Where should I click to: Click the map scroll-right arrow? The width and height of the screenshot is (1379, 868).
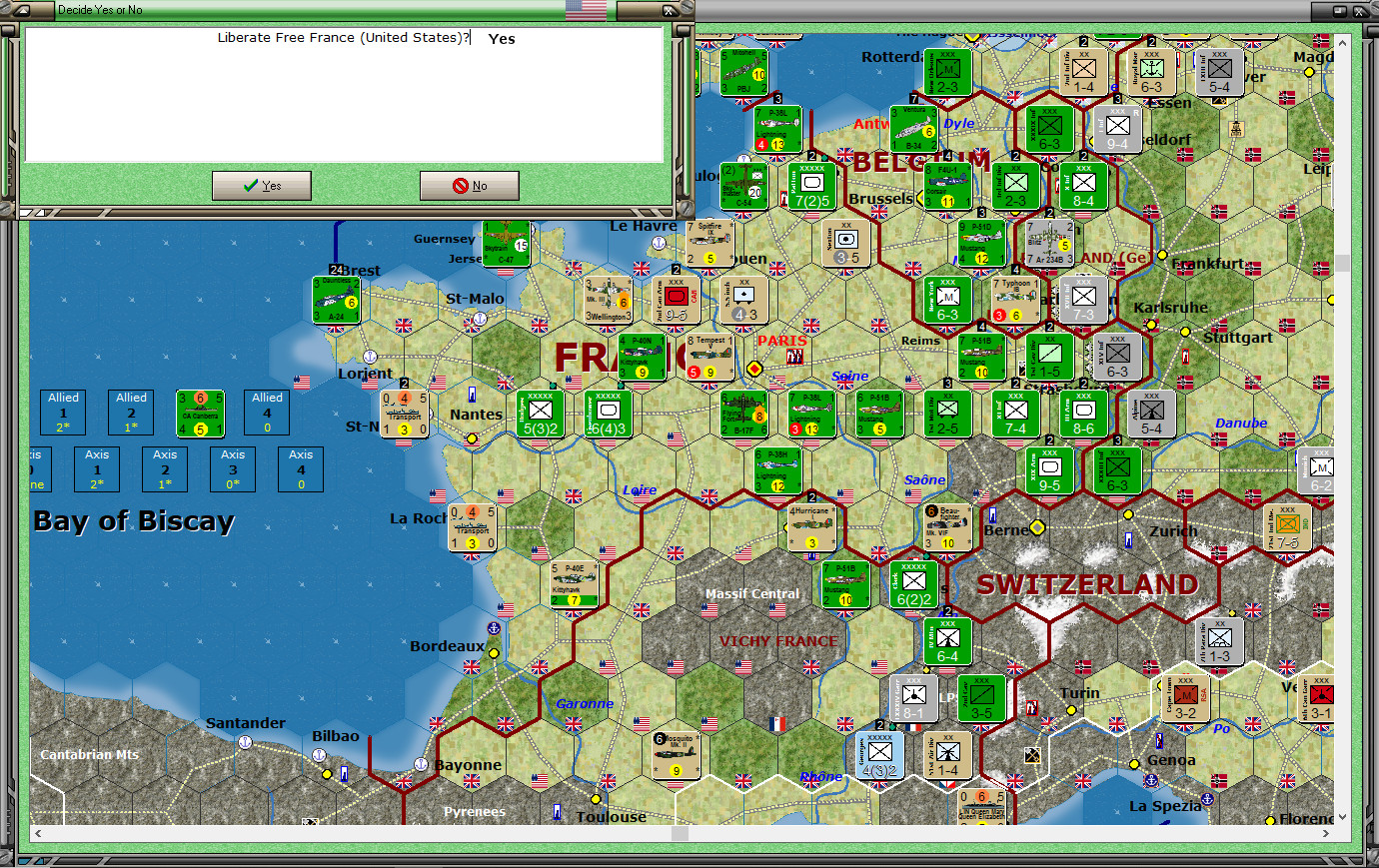coord(1325,833)
